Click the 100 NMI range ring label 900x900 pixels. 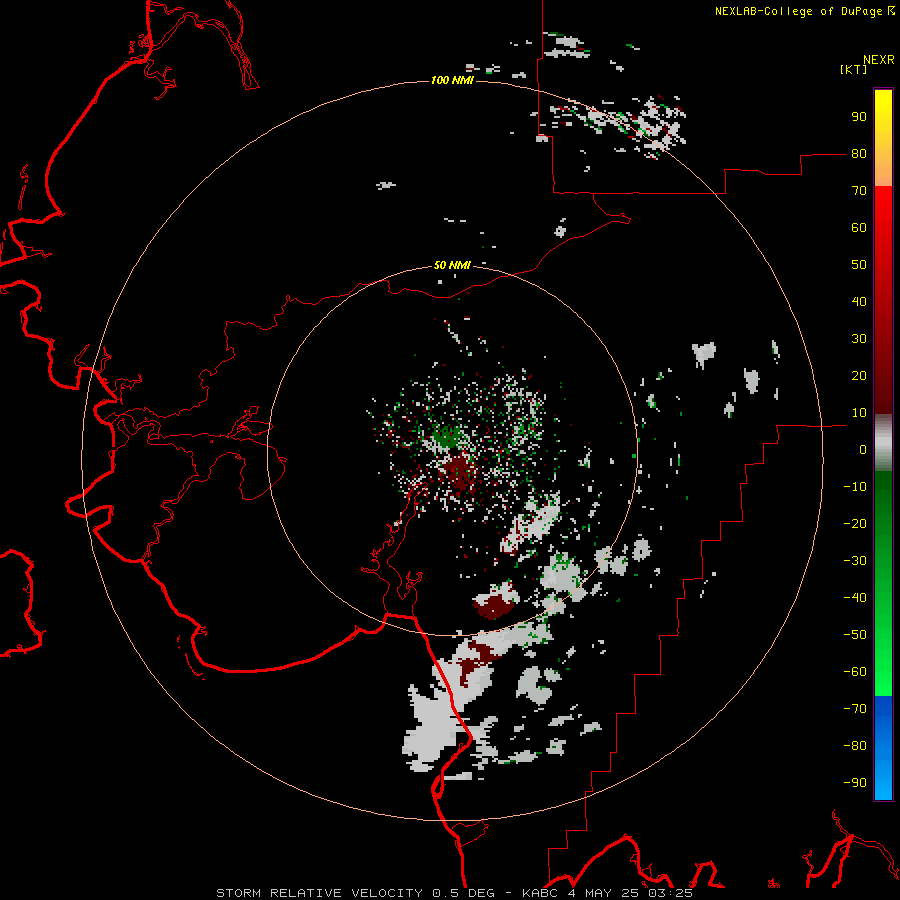[452, 80]
